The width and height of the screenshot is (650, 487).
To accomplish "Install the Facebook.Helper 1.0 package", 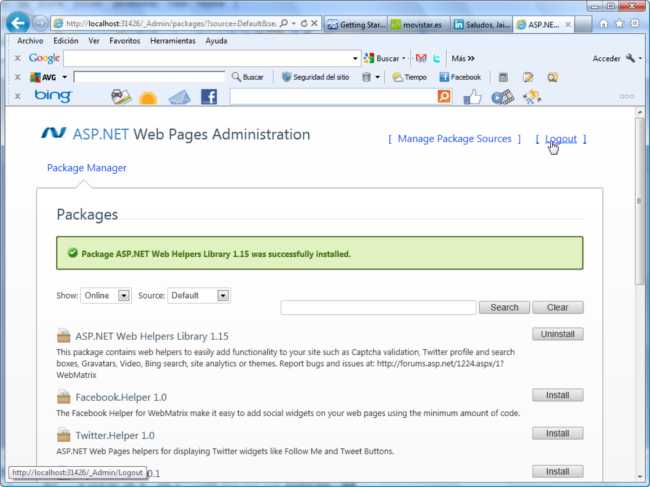I will (x=557, y=396).
